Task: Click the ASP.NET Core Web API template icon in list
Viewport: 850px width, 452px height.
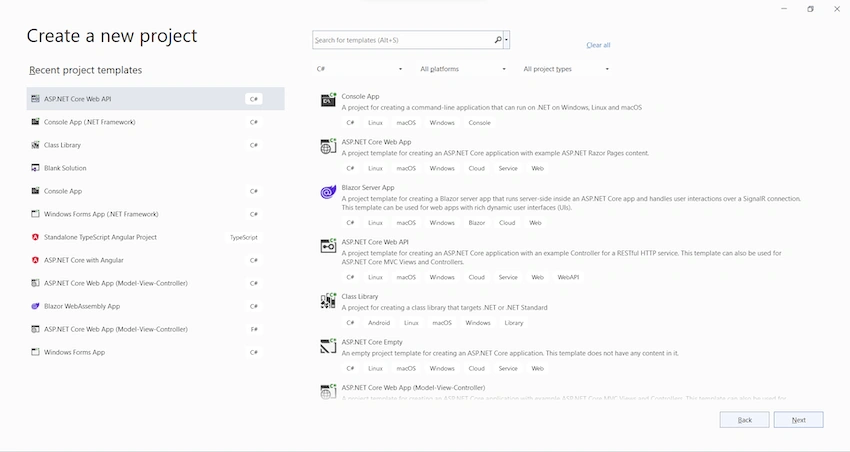Action: click(328, 246)
